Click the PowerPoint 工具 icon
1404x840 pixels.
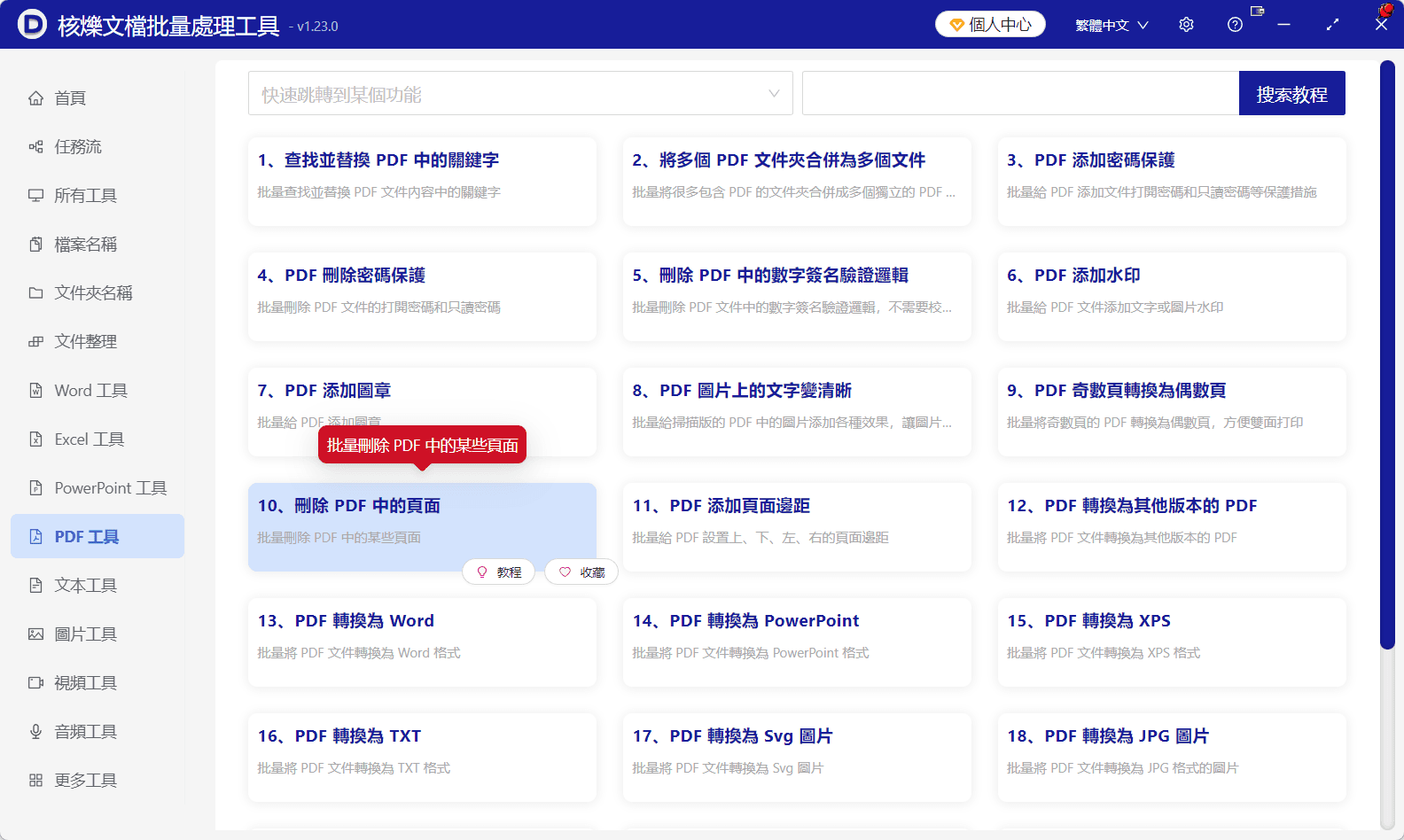(x=35, y=488)
